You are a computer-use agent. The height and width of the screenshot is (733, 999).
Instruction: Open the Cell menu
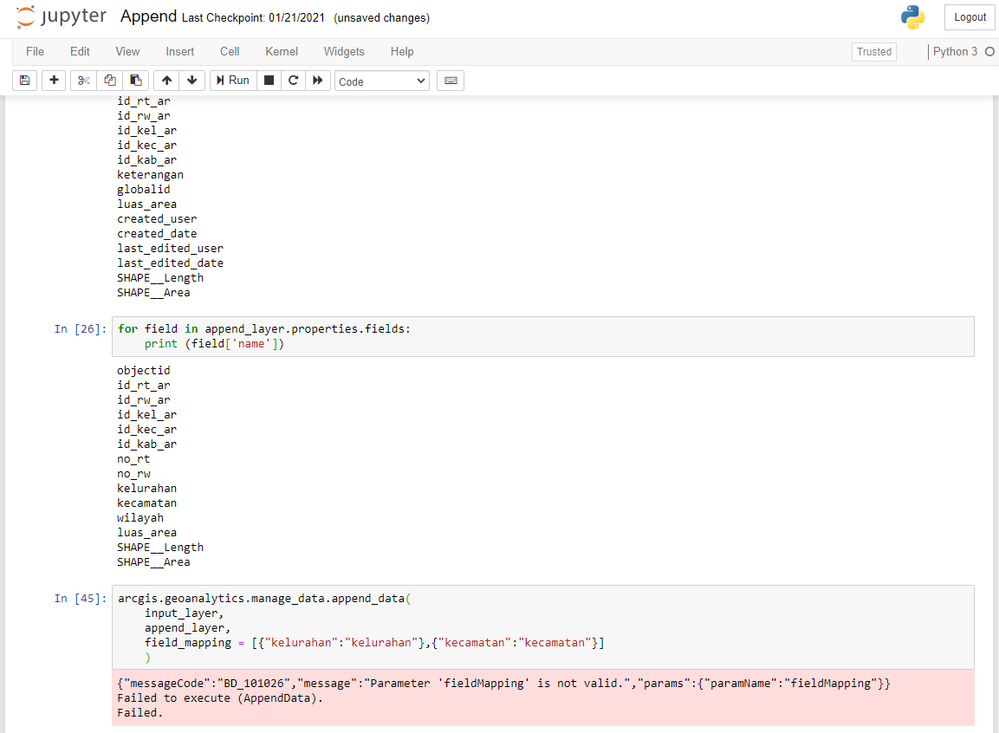tap(229, 52)
